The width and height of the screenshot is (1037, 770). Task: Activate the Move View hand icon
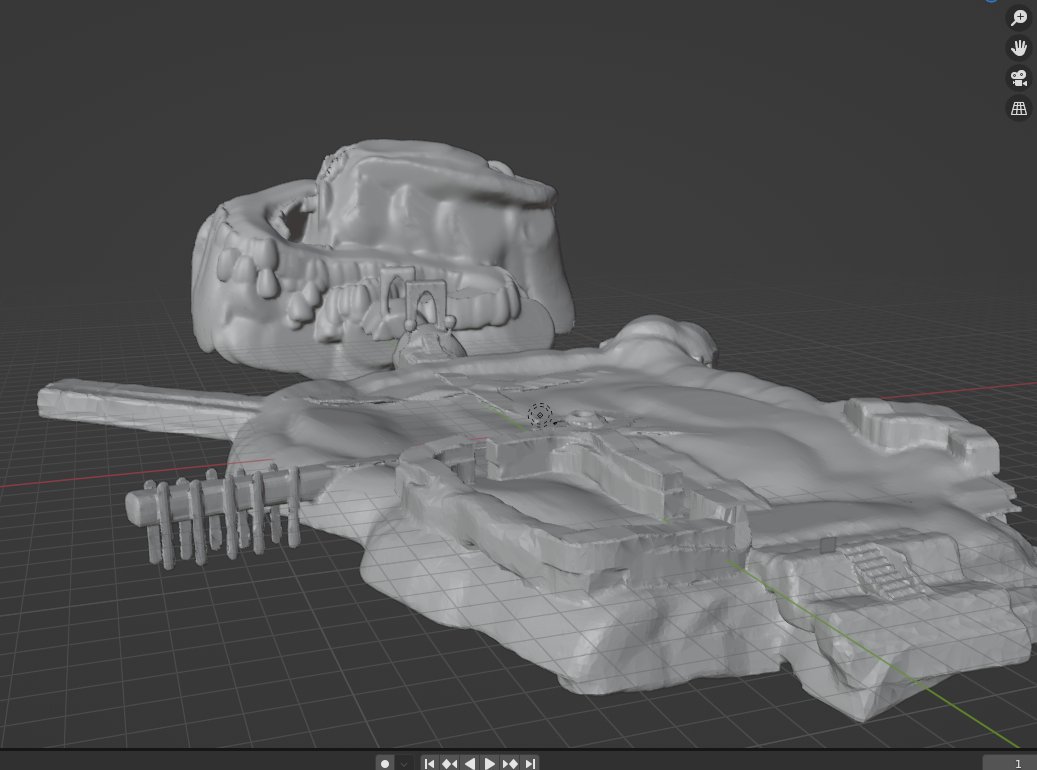pyautogui.click(x=1018, y=47)
